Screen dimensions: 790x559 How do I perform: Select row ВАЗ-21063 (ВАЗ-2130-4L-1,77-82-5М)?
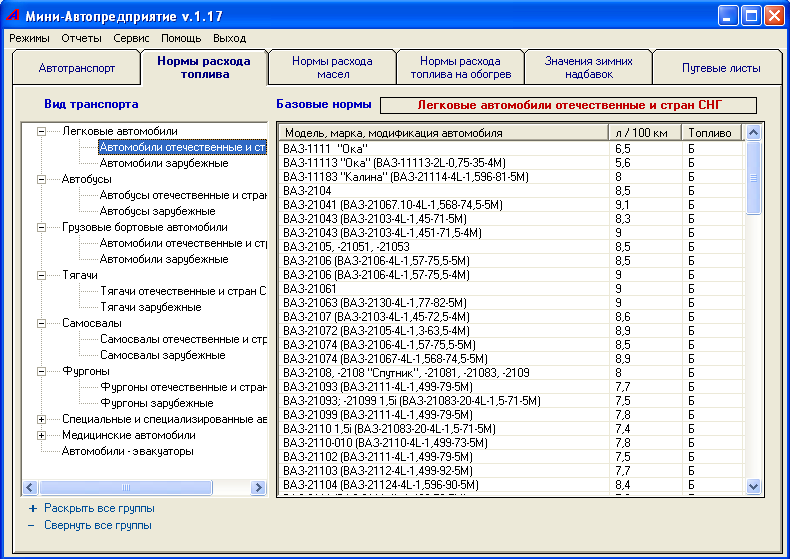pyautogui.click(x=511, y=303)
